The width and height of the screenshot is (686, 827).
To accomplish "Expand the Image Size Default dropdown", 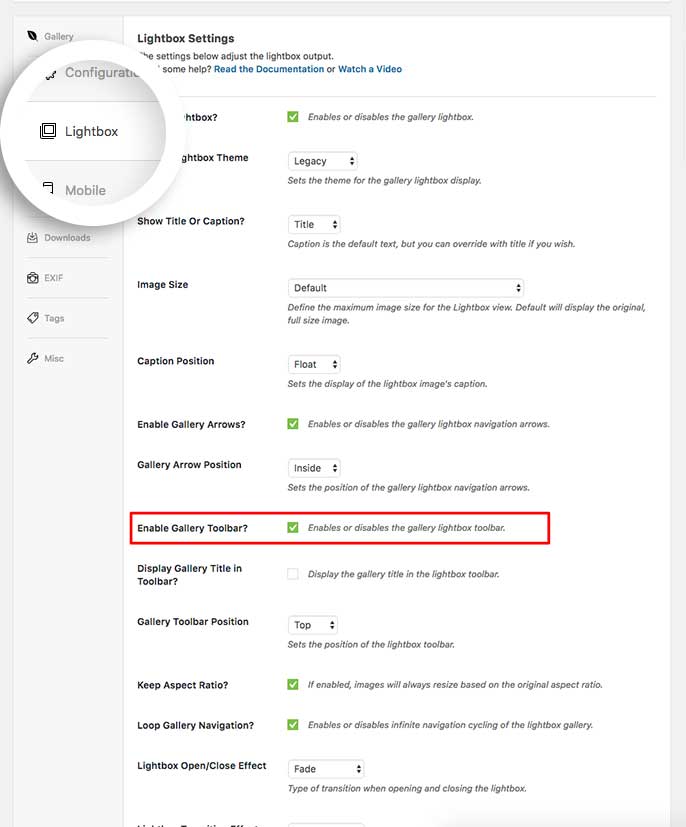I will [x=405, y=288].
